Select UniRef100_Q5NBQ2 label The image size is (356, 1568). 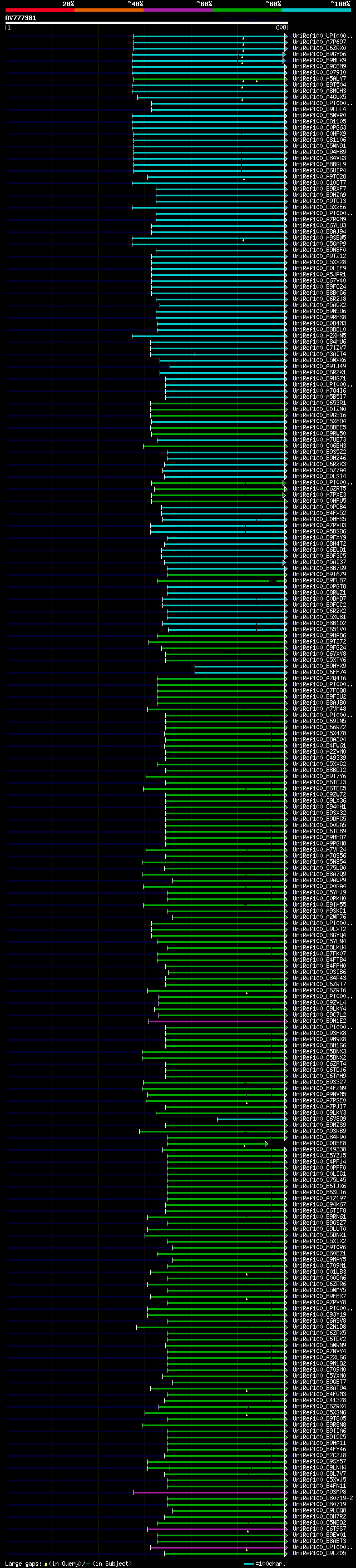coord(319,1522)
